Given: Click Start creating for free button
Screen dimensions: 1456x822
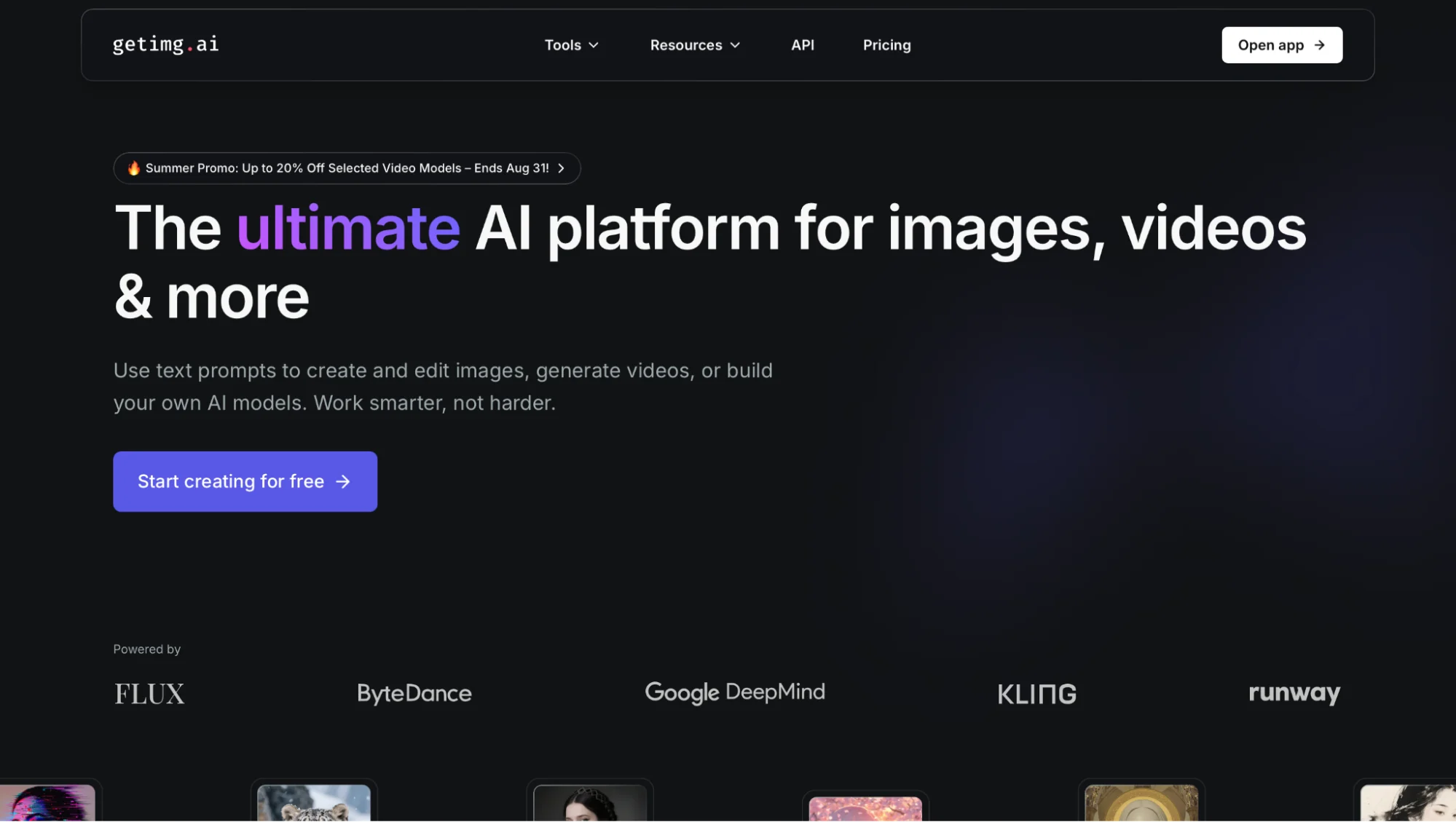Looking at the screenshot, I should click(x=245, y=481).
